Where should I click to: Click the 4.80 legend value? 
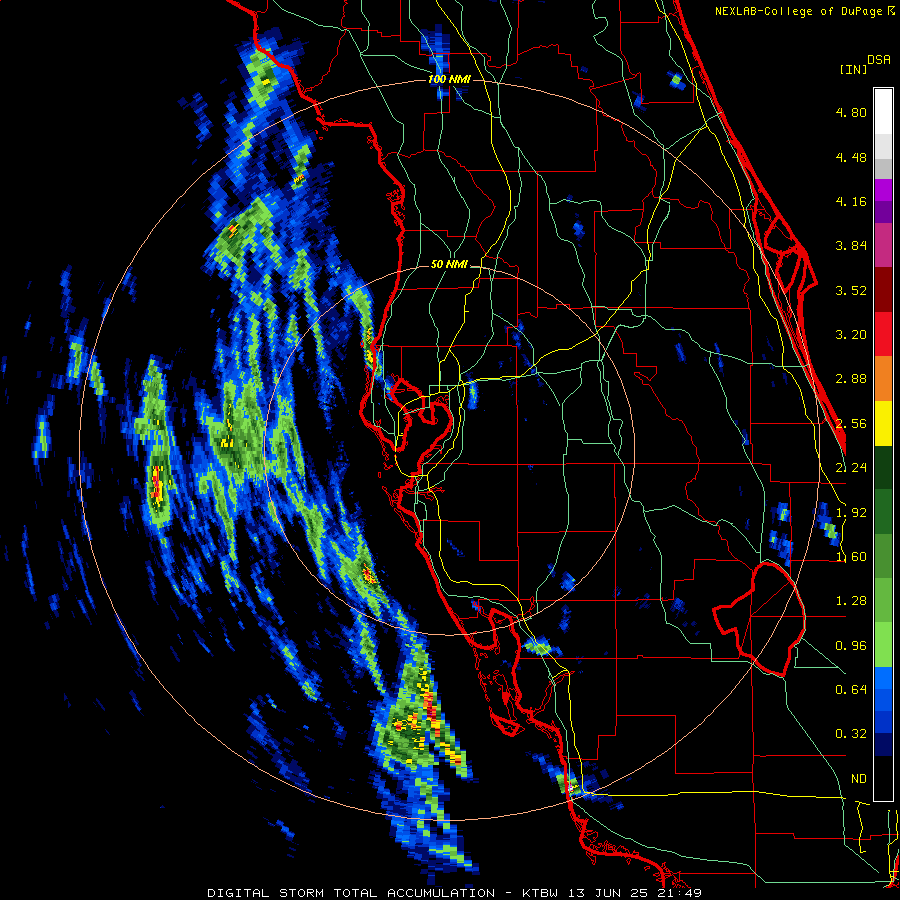[851, 112]
